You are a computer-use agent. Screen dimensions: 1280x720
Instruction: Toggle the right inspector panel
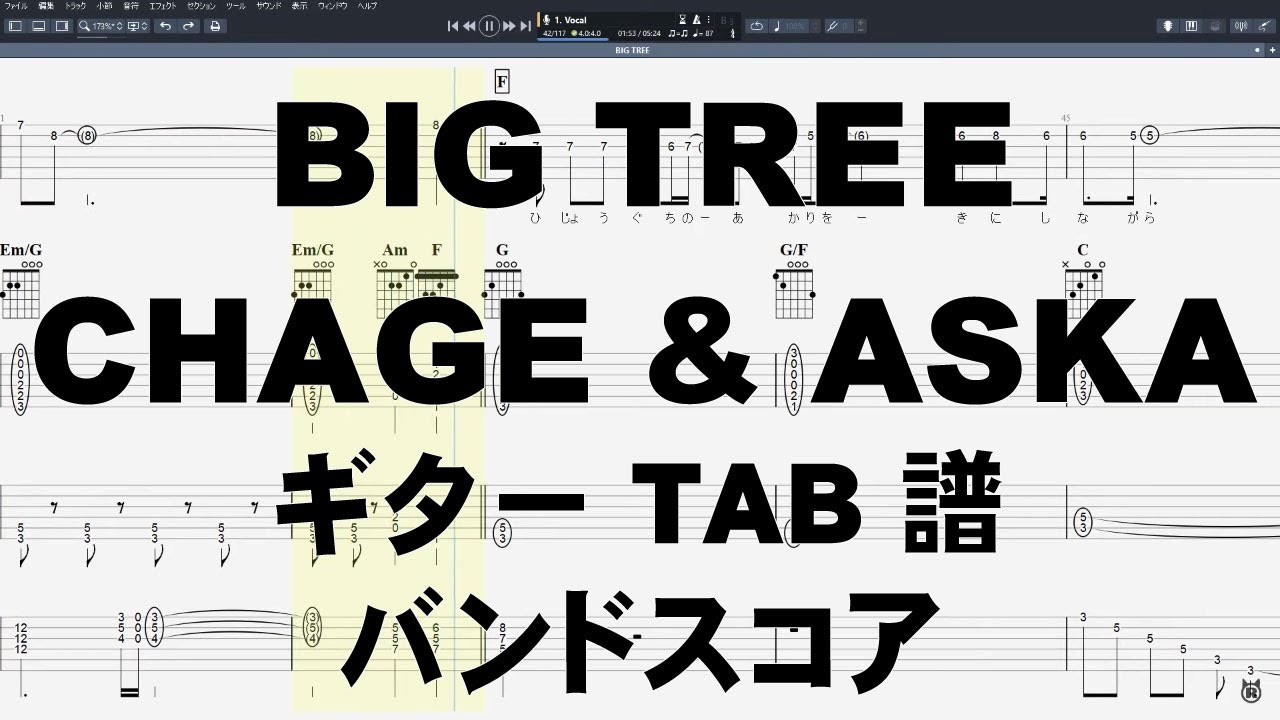[x=62, y=26]
